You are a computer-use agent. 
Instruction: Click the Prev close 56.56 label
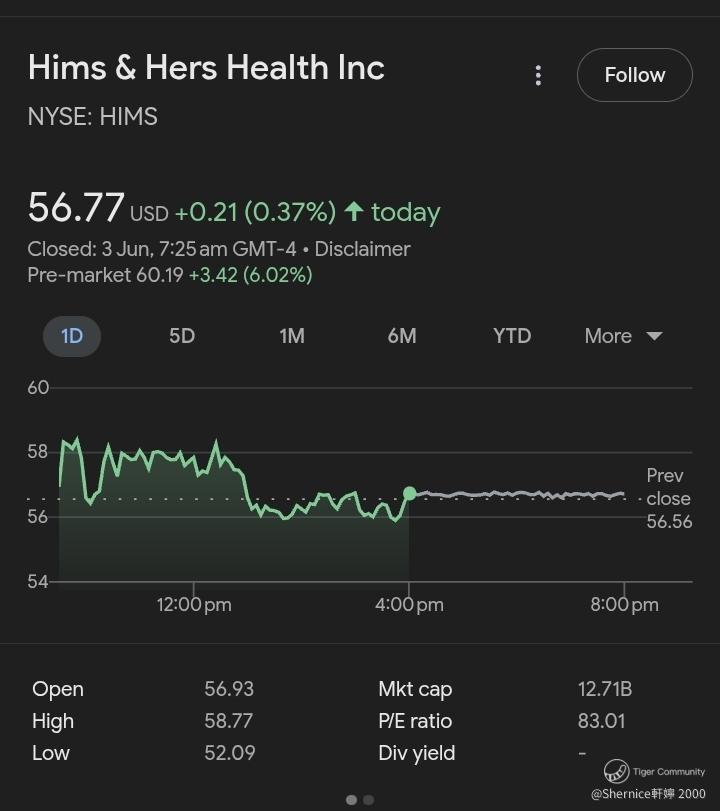(x=669, y=498)
